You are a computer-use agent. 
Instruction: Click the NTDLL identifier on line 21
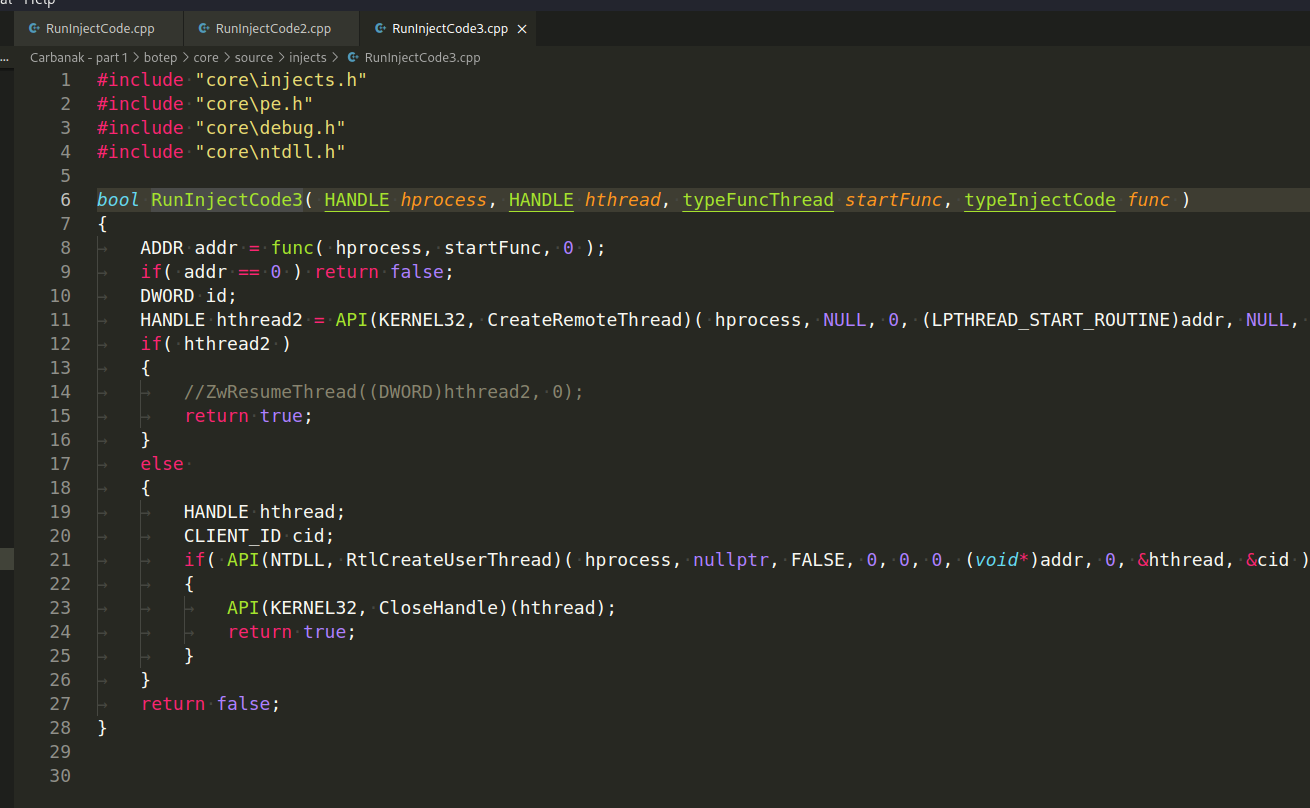(x=297, y=560)
